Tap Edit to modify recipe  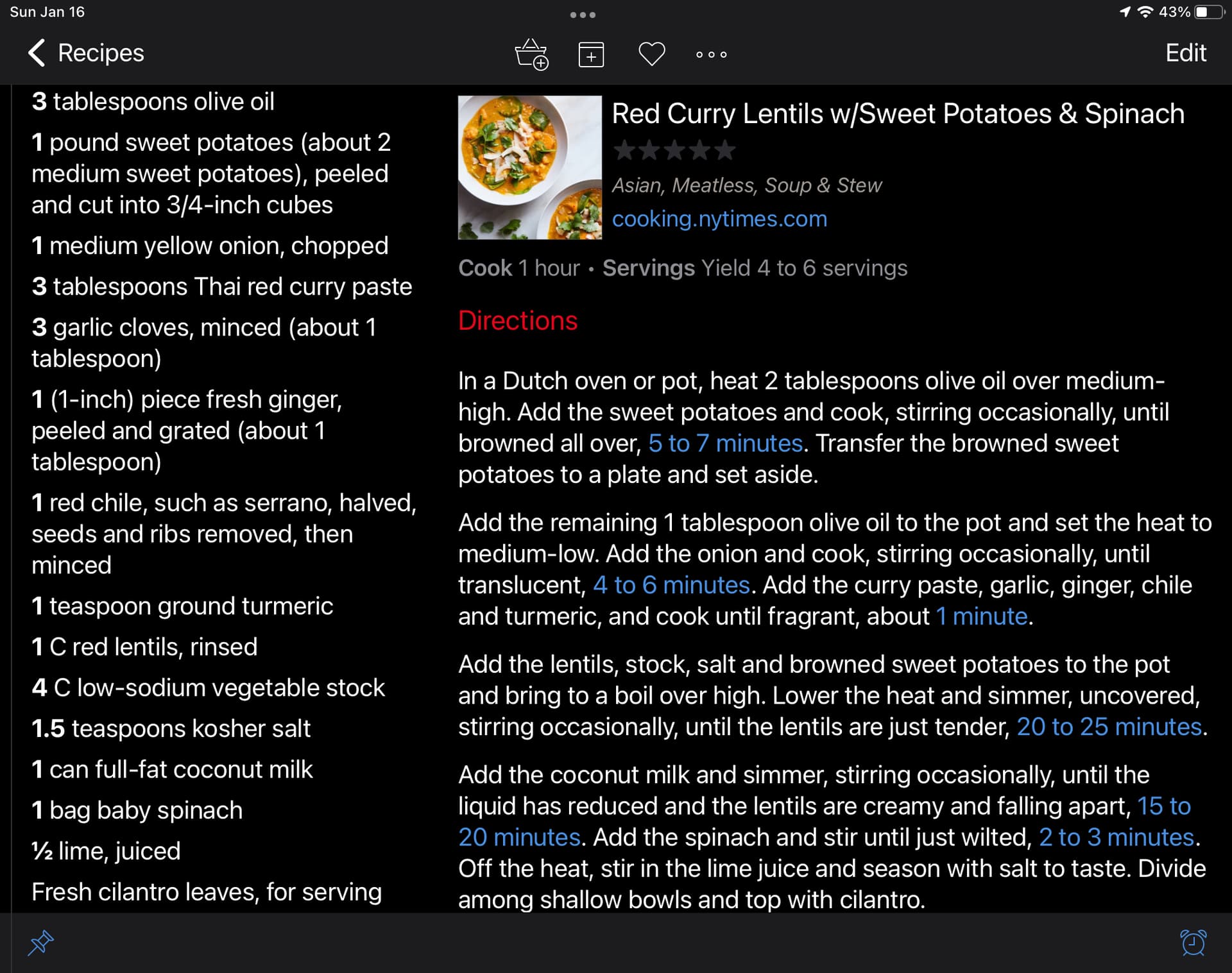pos(1185,53)
